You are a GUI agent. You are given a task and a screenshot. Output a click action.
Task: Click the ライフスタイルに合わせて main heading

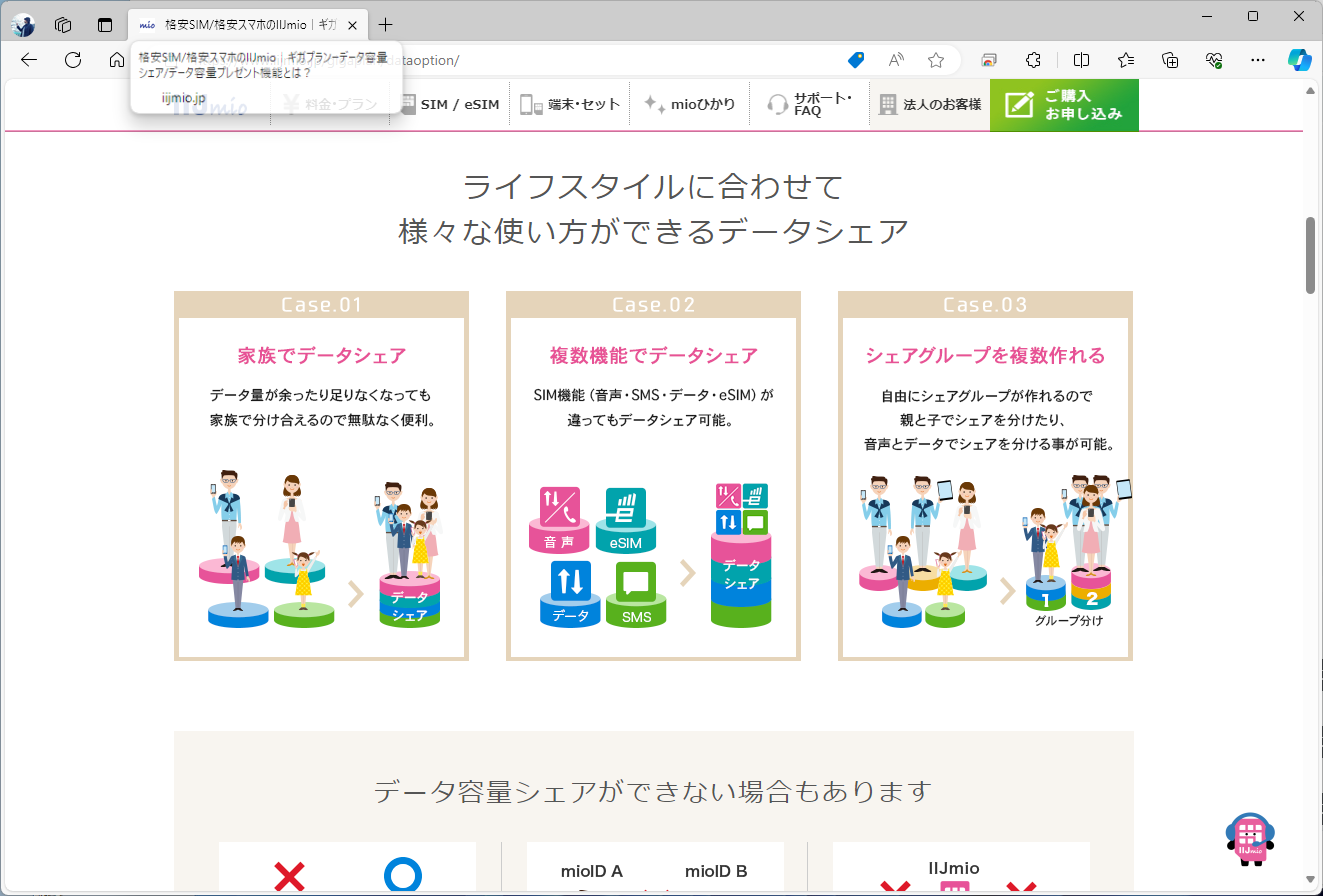[x=653, y=186]
